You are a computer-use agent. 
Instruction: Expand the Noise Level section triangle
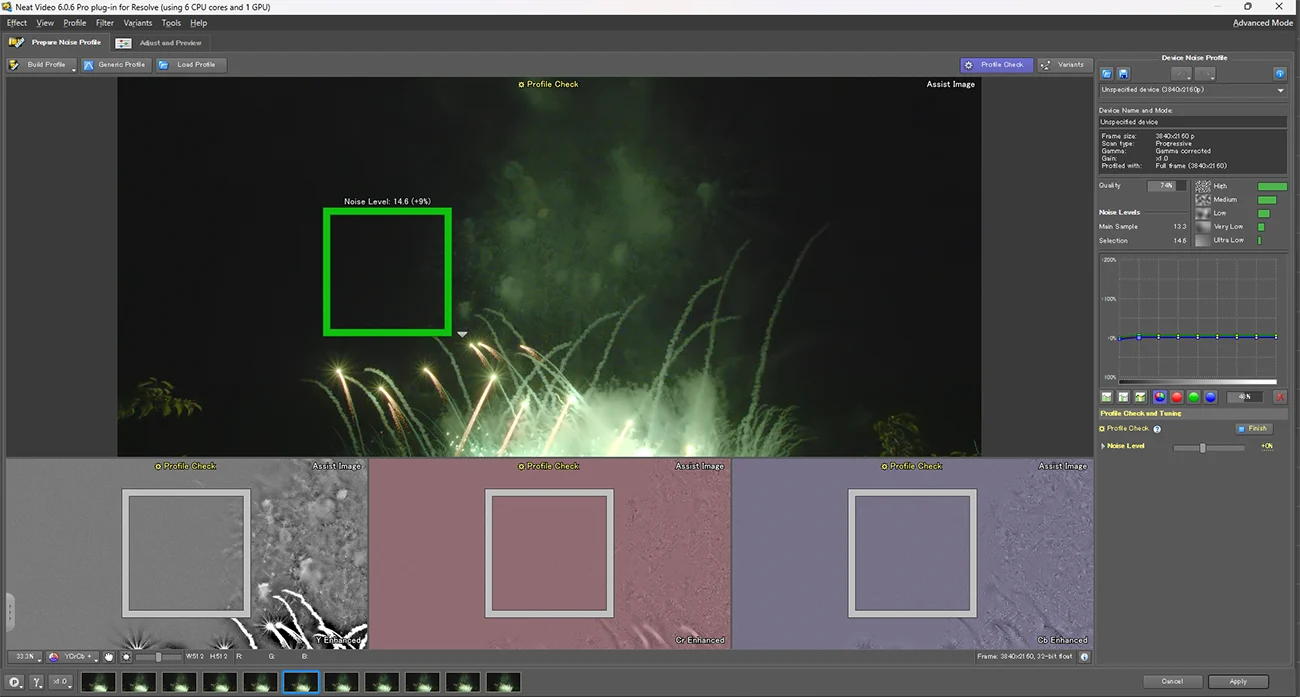(1103, 446)
